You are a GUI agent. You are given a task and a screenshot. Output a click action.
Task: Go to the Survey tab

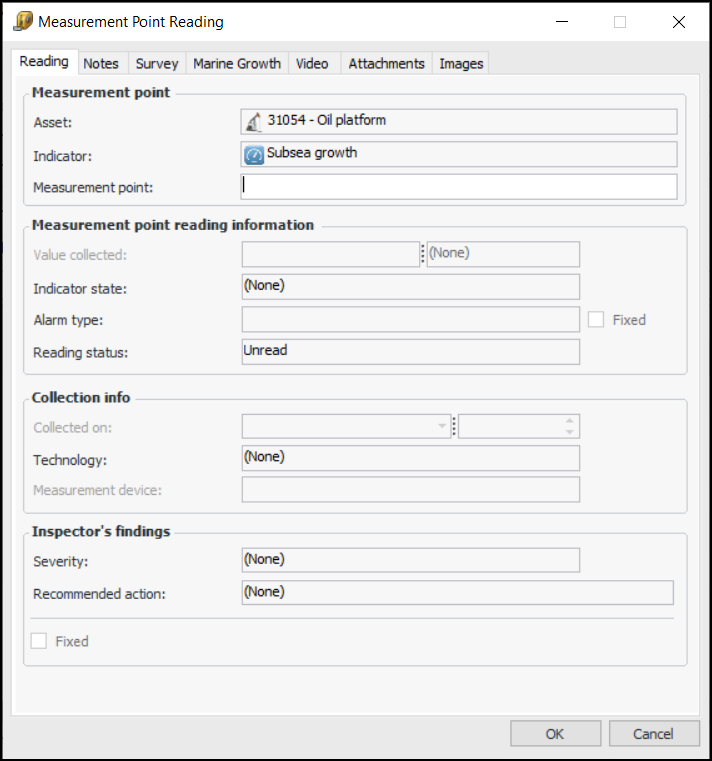(x=157, y=64)
